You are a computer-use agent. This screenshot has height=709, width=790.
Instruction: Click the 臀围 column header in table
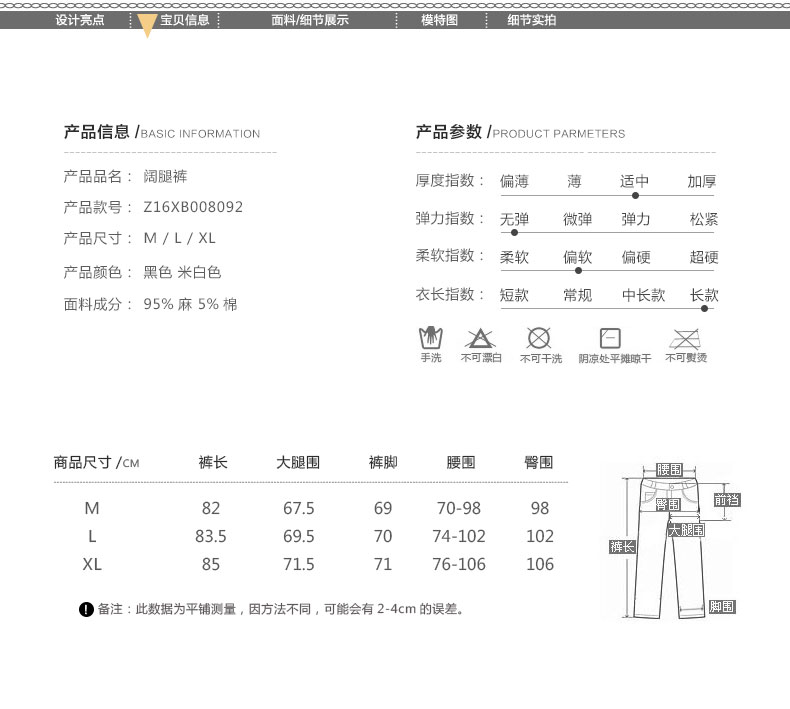click(539, 462)
